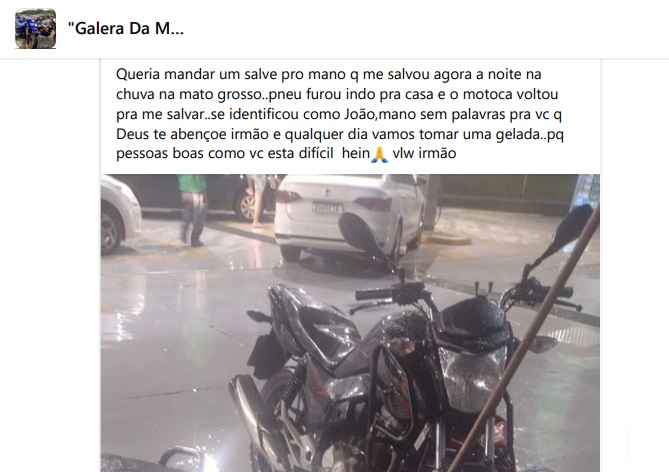Image resolution: width=669 pixels, height=472 pixels.
Task: Open the motorcycle photo attached to post
Action: (350, 323)
